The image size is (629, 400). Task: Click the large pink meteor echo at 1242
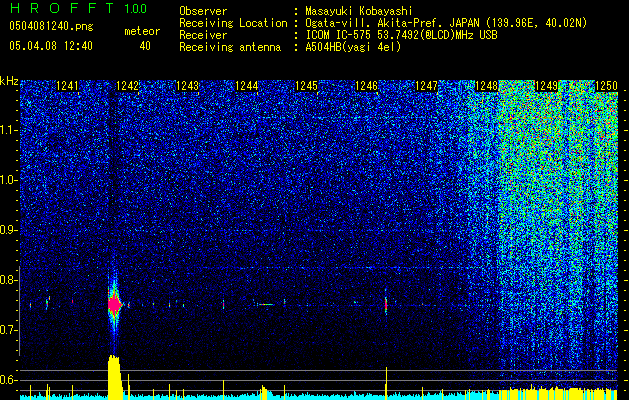(115, 305)
